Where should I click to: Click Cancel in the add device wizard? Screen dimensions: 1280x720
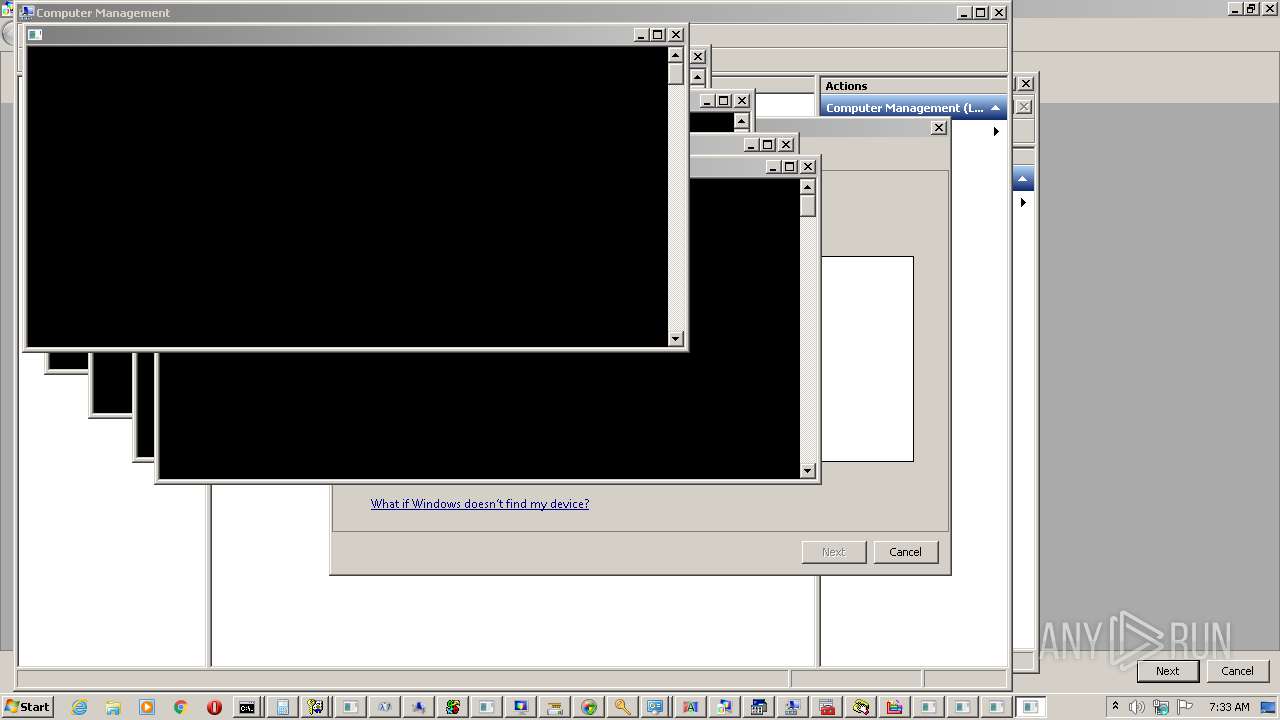pyautogui.click(x=906, y=552)
